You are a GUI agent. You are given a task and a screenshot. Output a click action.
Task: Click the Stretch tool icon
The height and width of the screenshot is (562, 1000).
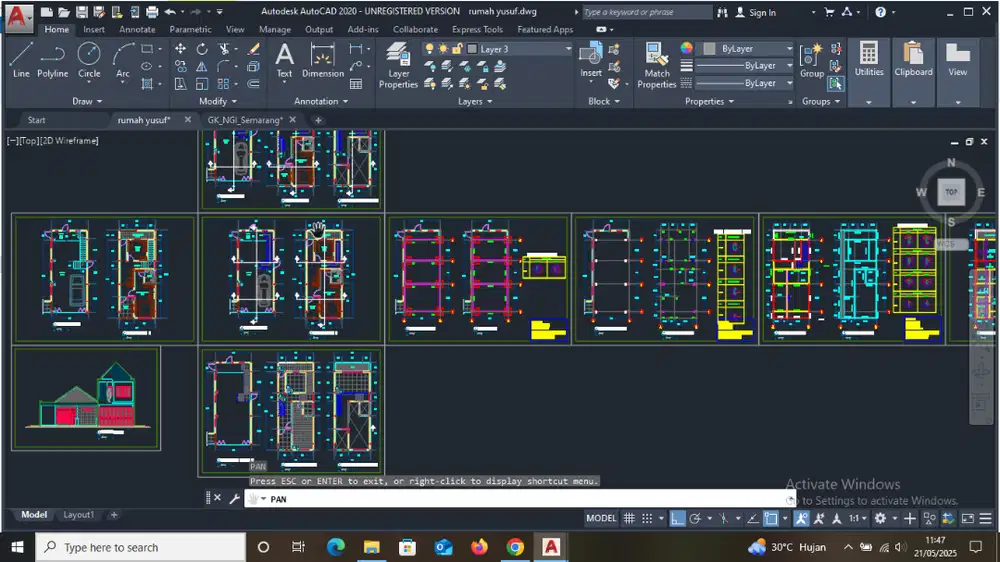(x=180, y=84)
